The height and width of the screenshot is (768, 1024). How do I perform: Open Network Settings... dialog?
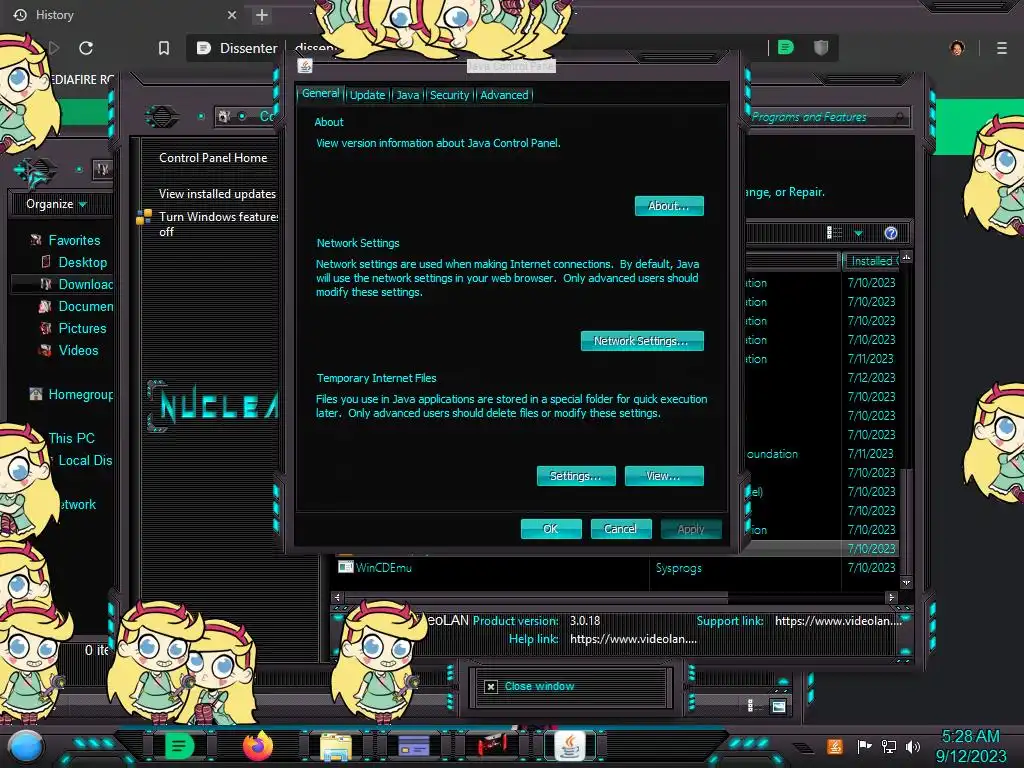[642, 341]
